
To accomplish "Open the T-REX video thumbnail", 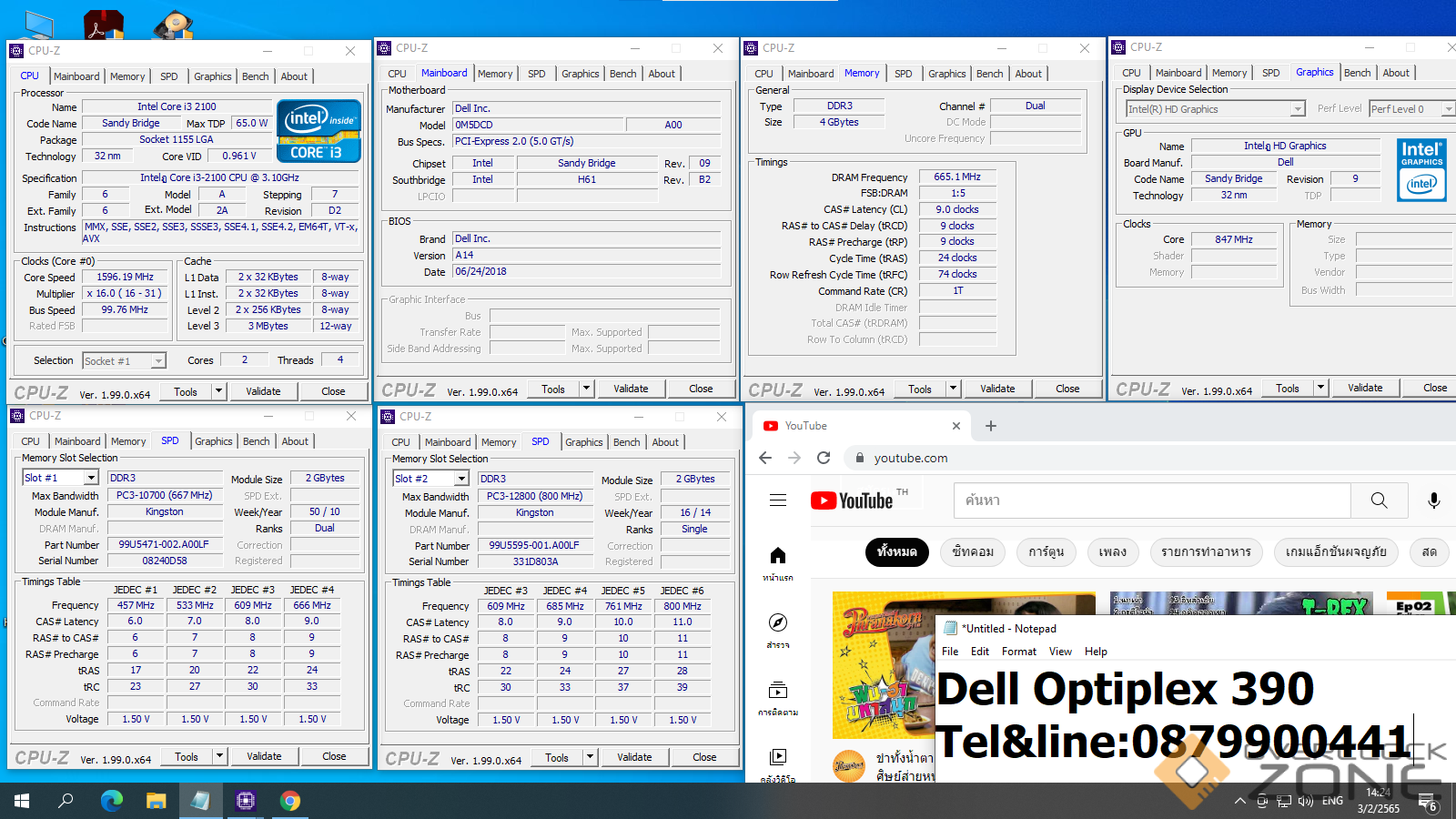I will click(x=1240, y=604).
